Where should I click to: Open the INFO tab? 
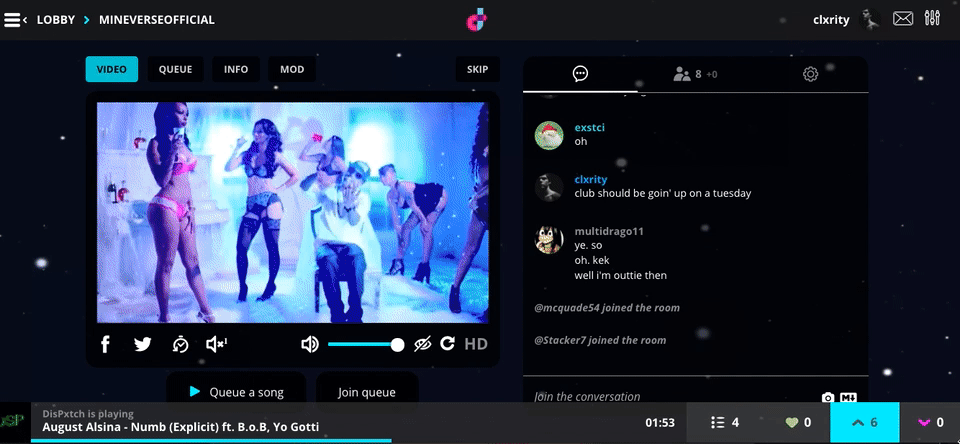tap(236, 69)
